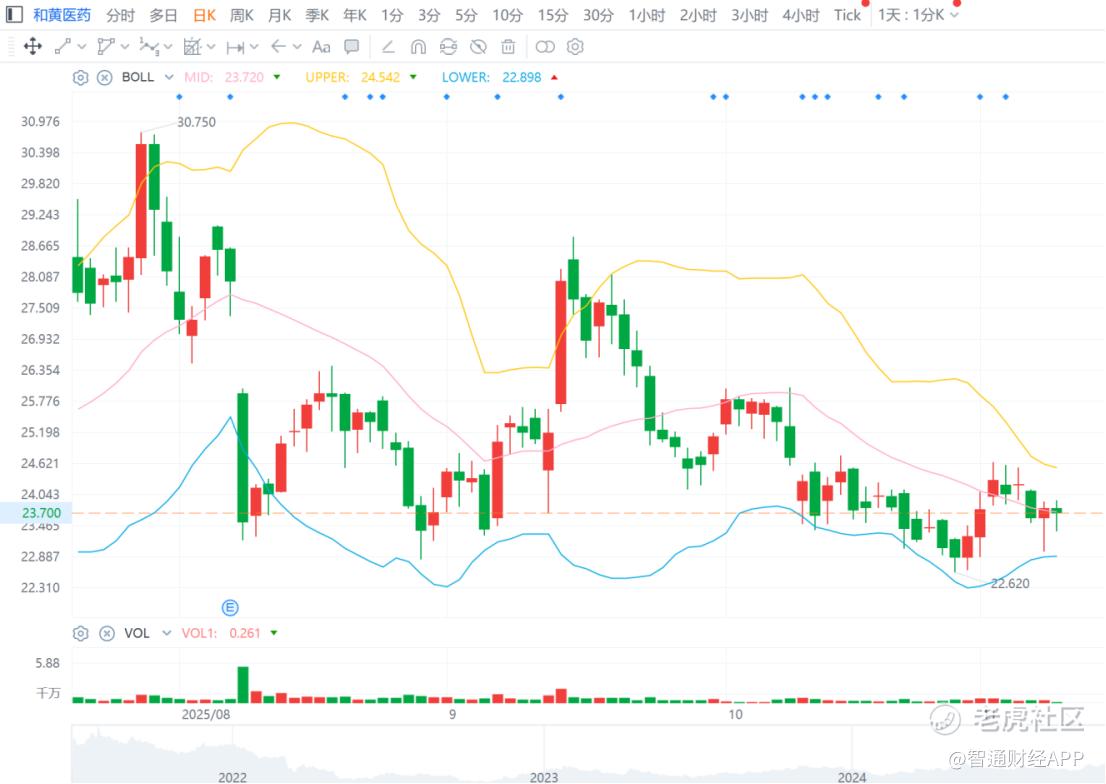
Task: Select the arrow annotation tool
Action: (278, 47)
